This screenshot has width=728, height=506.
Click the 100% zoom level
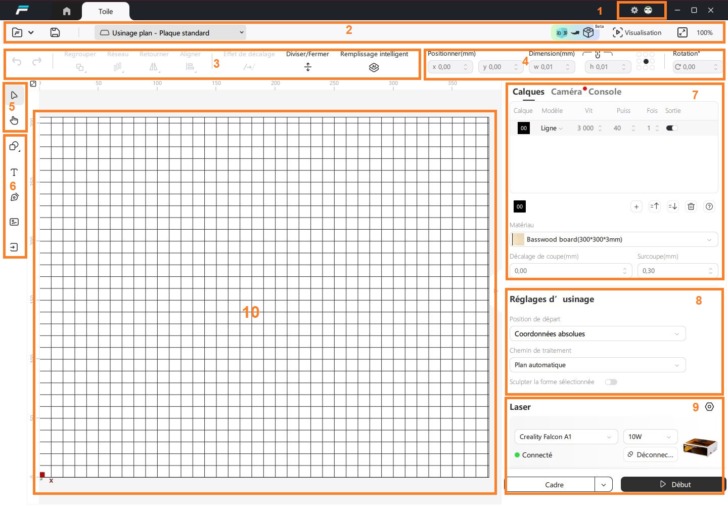tap(704, 32)
